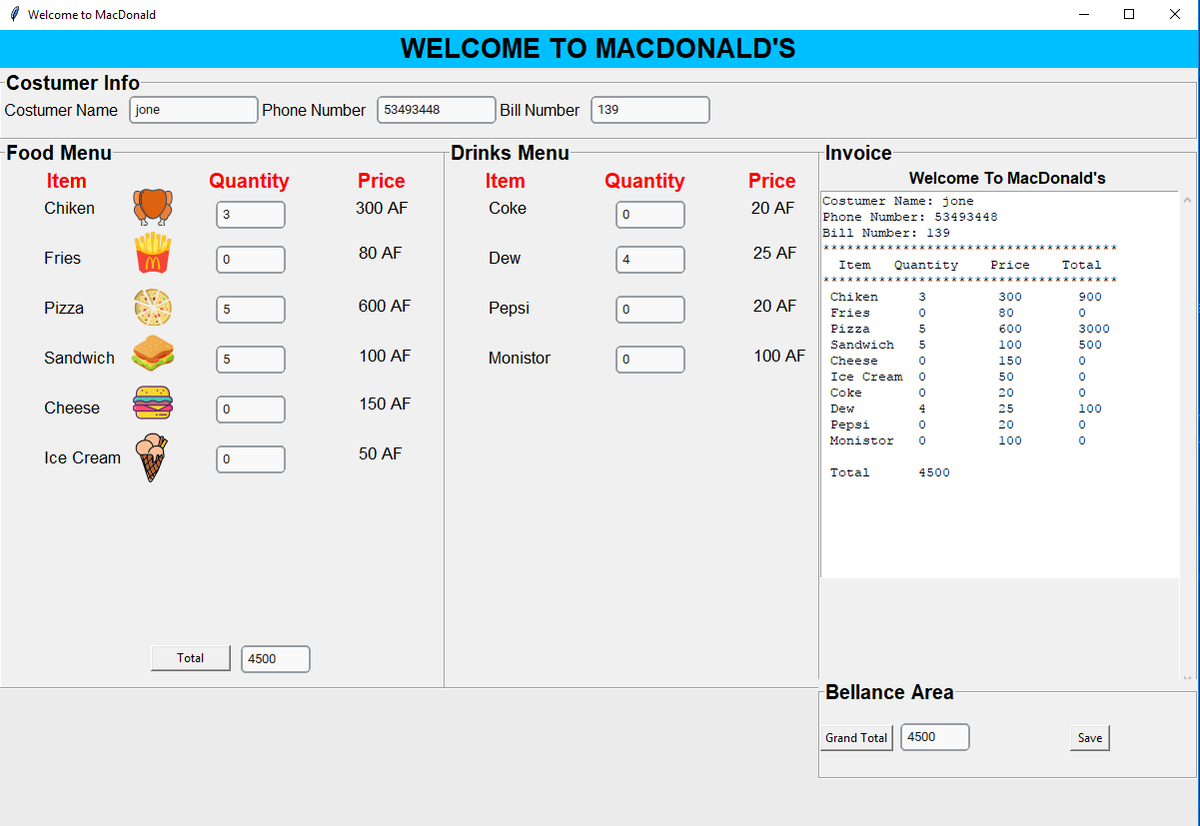Image resolution: width=1200 pixels, height=826 pixels.
Task: Click the cheese burger icon
Action: (x=153, y=404)
